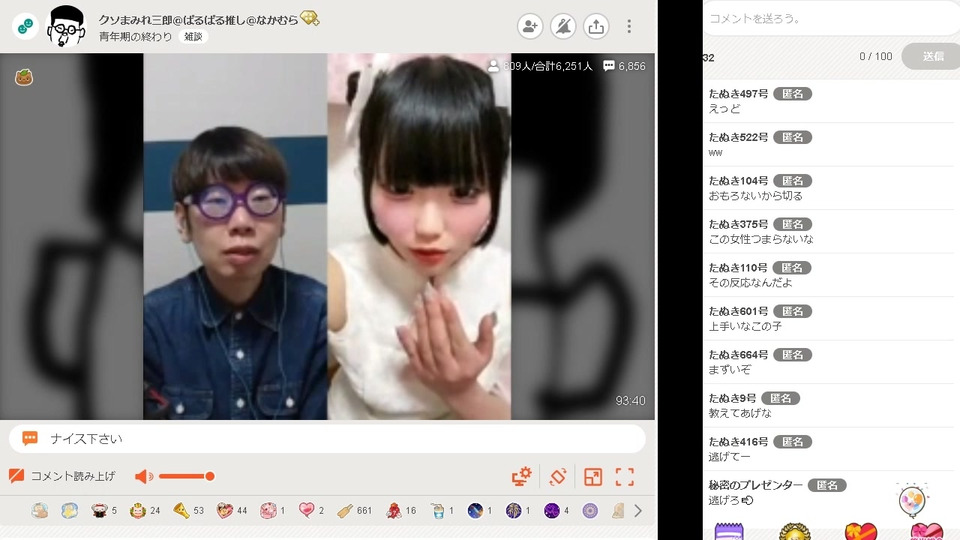This screenshot has width=960, height=540.
Task: Select comment 上手いなこの子
Action: click(745, 326)
